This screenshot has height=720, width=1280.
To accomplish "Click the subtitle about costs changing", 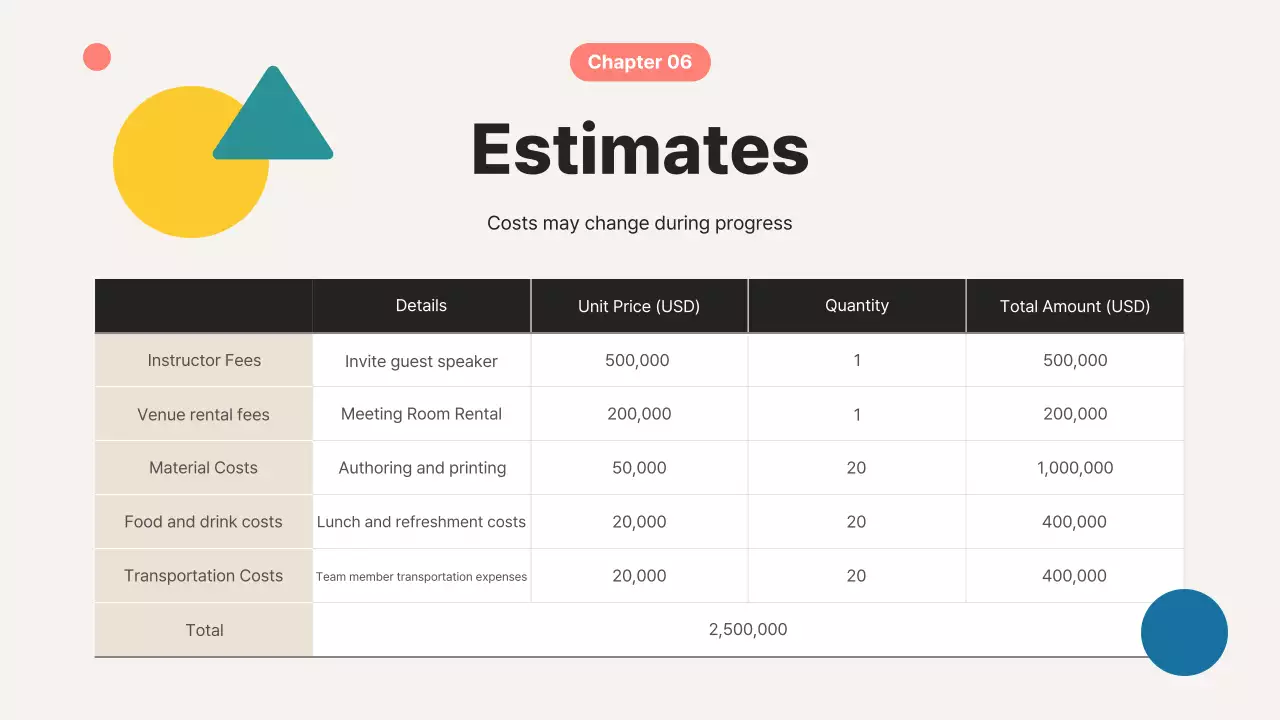I will [x=640, y=223].
